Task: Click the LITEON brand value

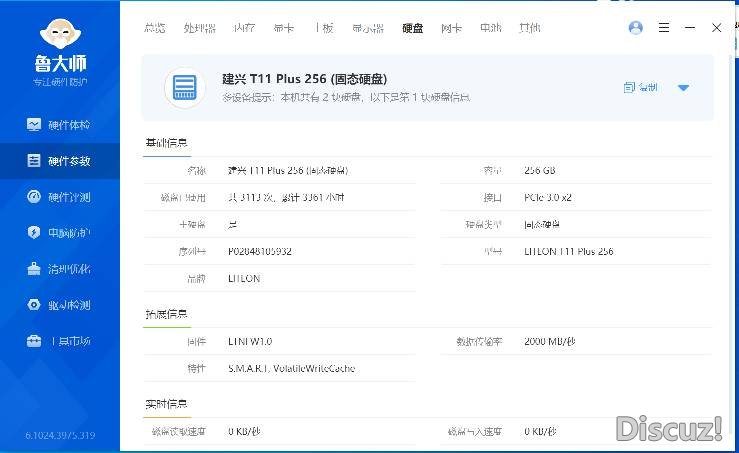Action: tap(244, 279)
